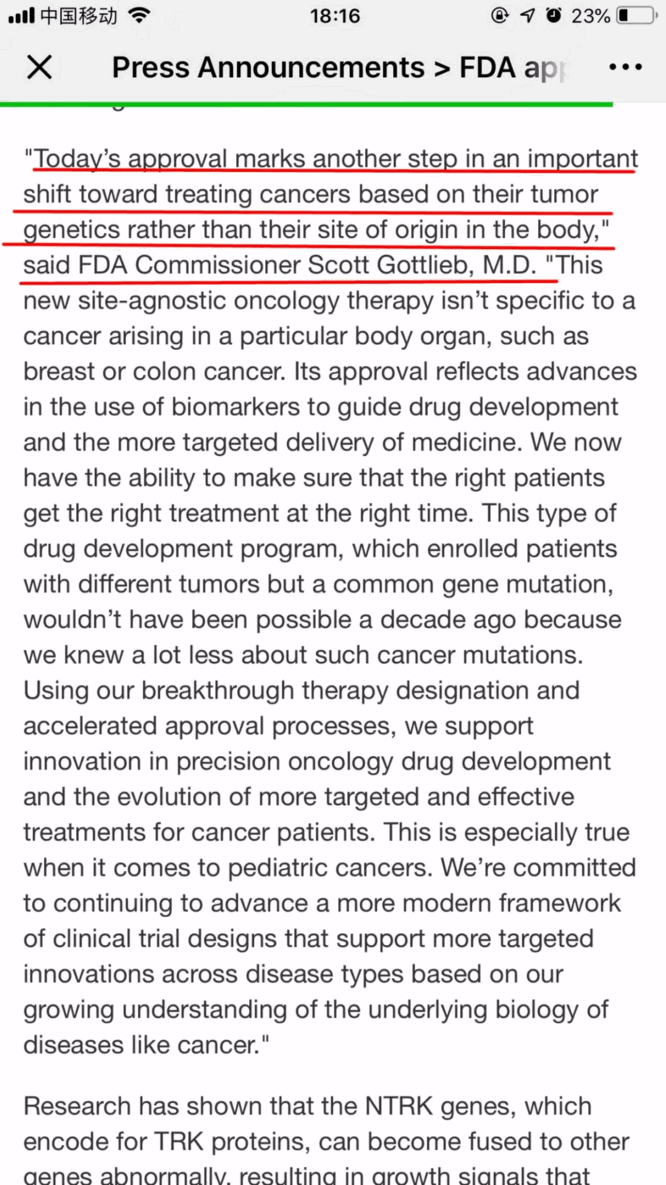Tap the 中国移动 carrier label
666x1185 pixels.
[x=79, y=16]
